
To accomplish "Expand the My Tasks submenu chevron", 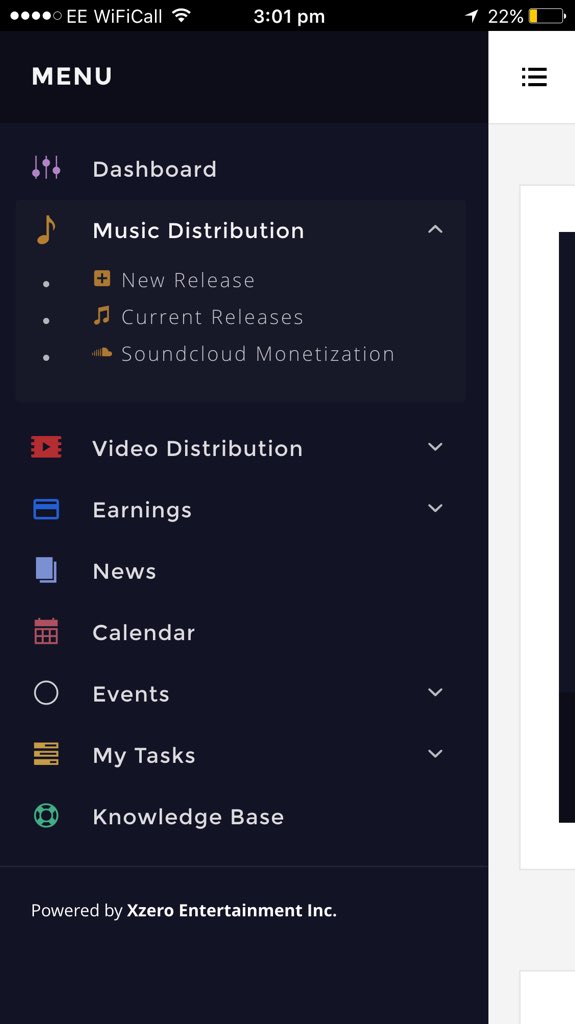I will pyautogui.click(x=435, y=754).
